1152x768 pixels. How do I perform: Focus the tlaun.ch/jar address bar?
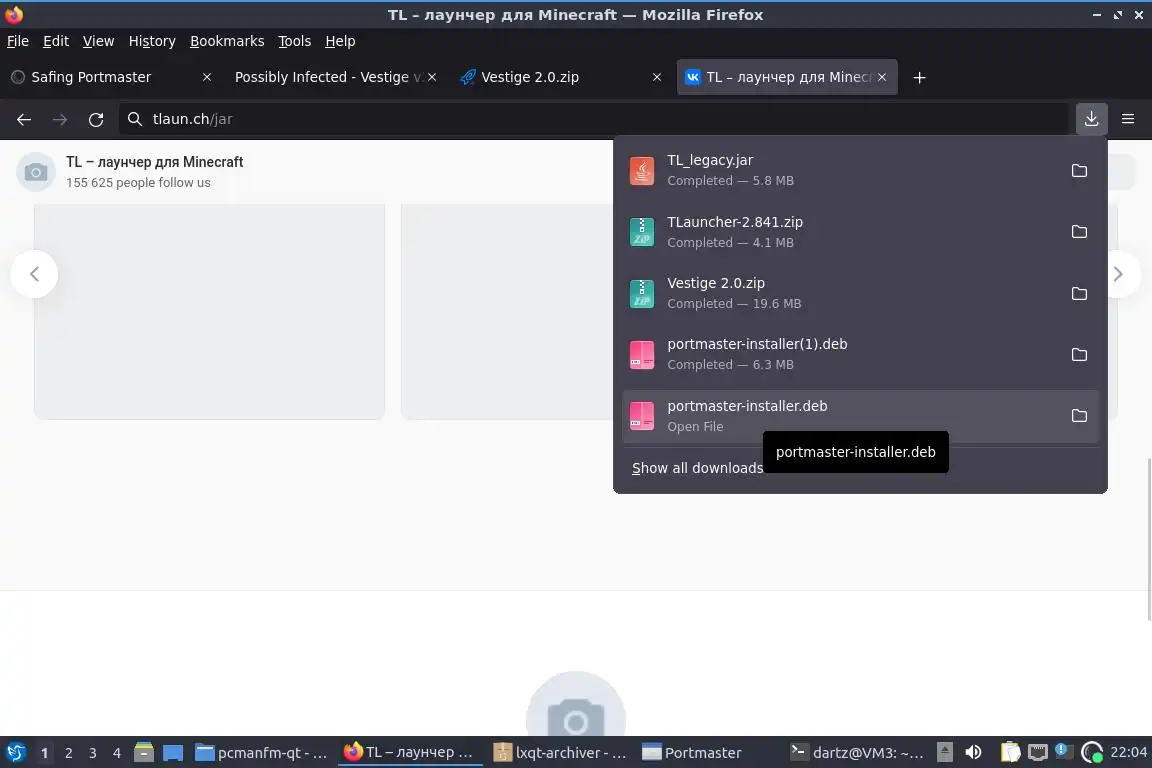(x=594, y=119)
